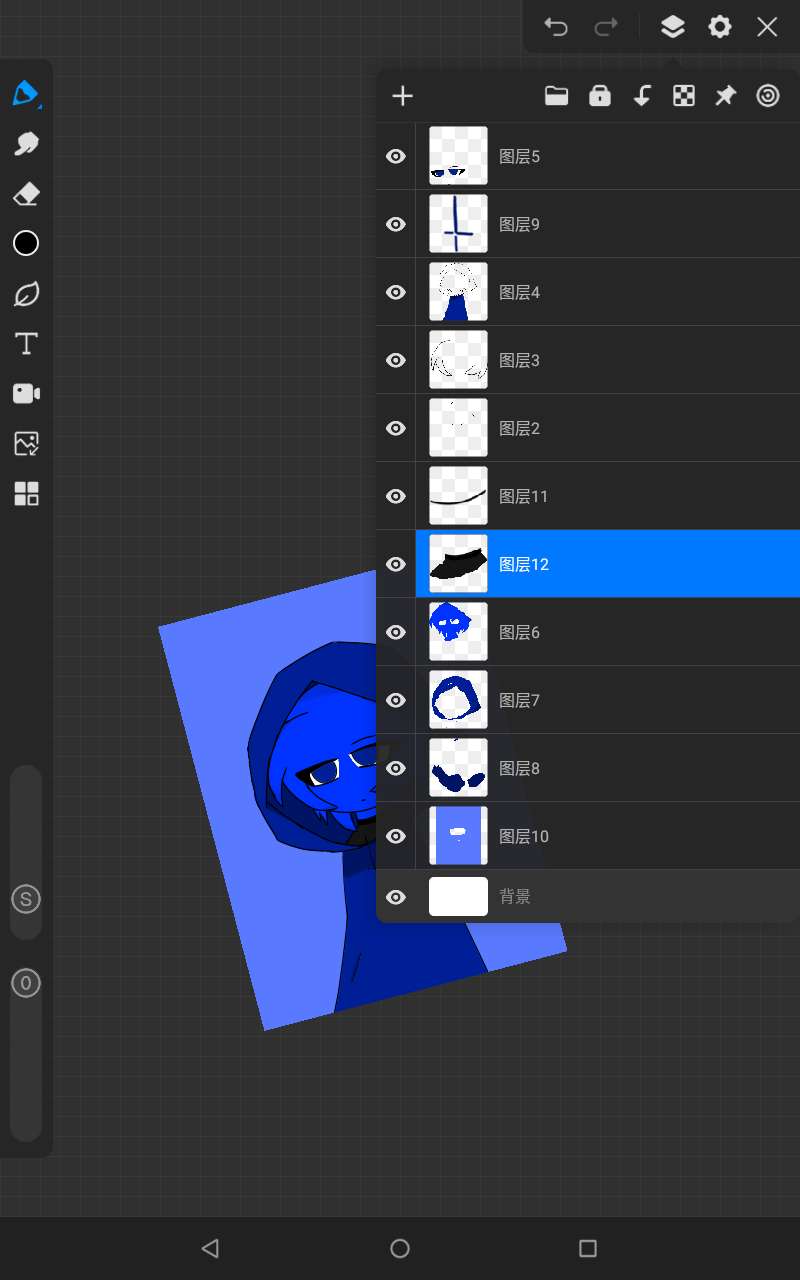Open the video recording tool

pyautogui.click(x=26, y=393)
